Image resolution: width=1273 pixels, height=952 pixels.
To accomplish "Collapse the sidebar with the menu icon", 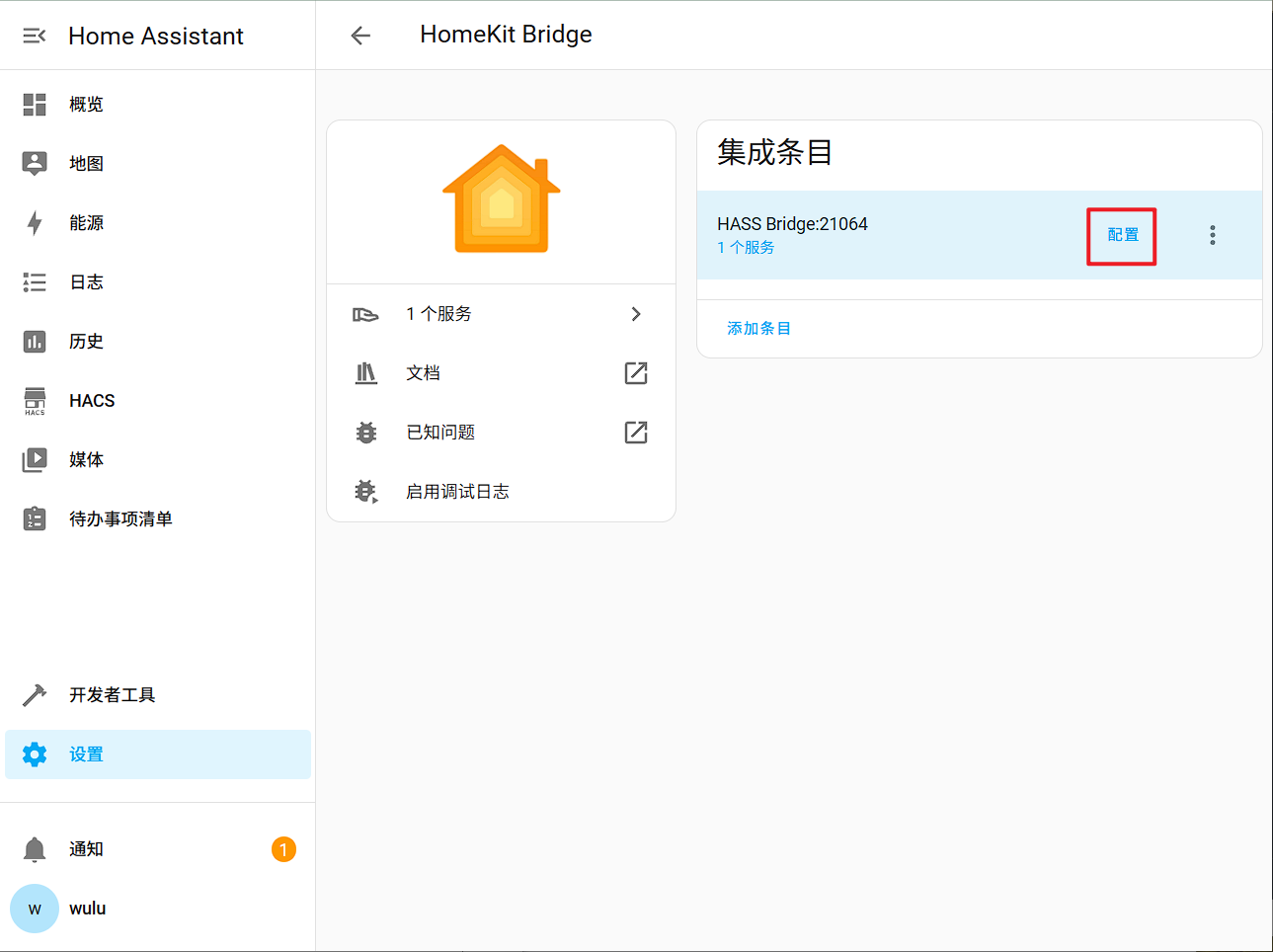I will click(x=35, y=36).
